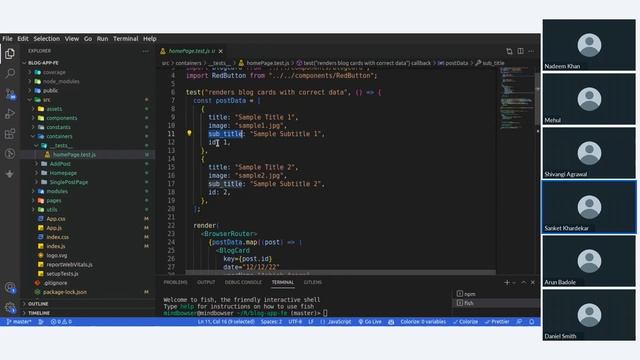Switch to the GitLens panel tab

pyautogui.click(x=313, y=282)
